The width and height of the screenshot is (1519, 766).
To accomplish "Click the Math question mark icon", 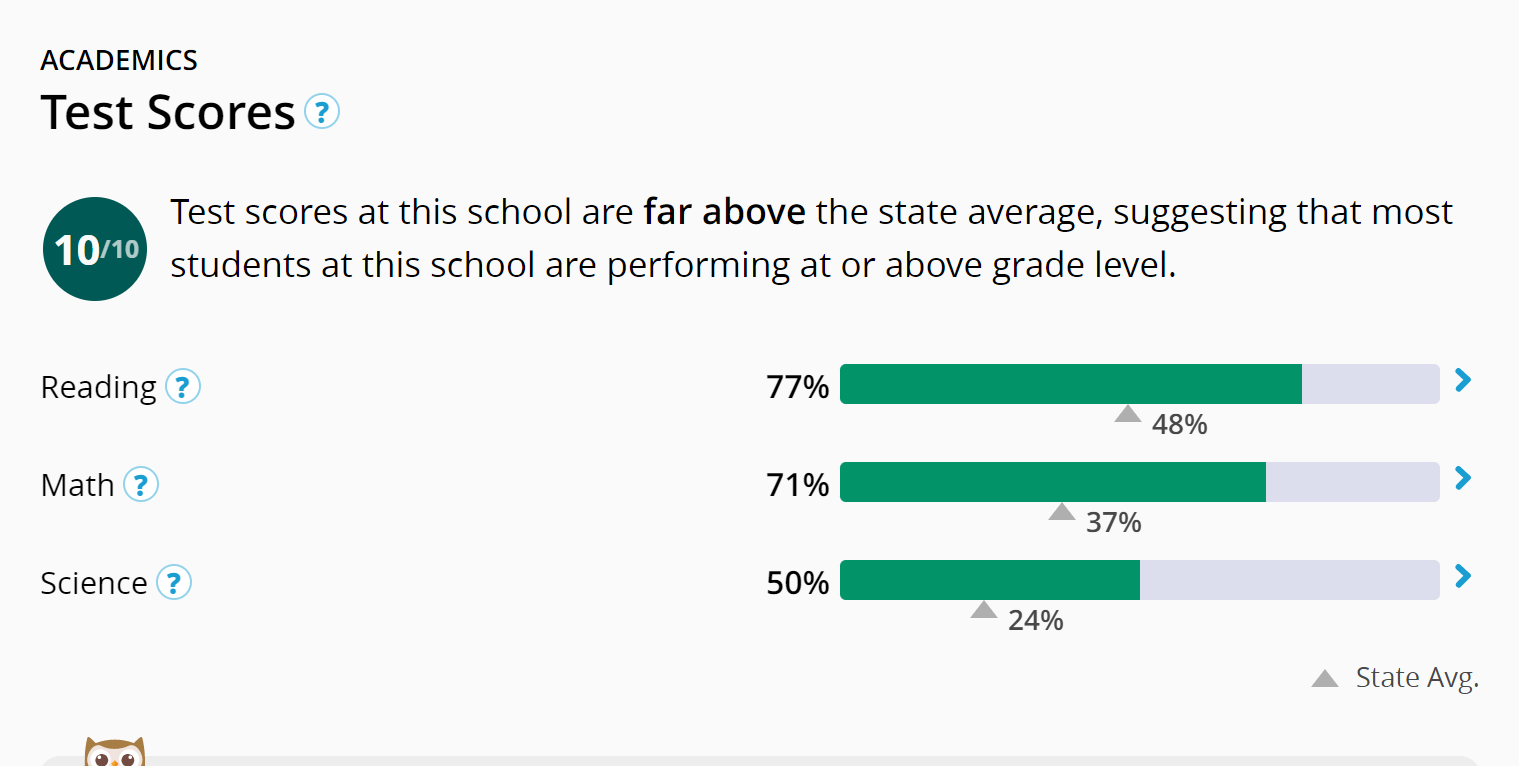I will pyautogui.click(x=141, y=485).
